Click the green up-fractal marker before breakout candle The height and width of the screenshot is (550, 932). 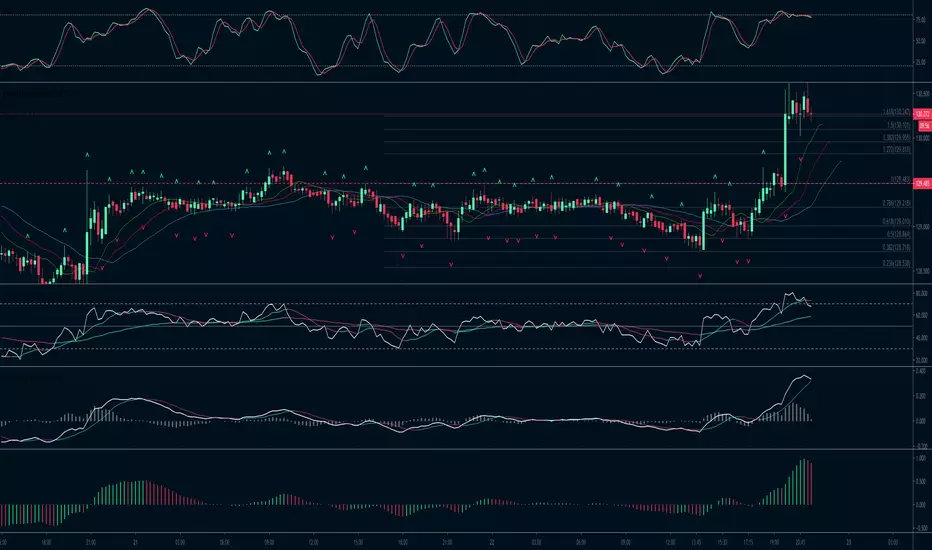tap(764, 152)
